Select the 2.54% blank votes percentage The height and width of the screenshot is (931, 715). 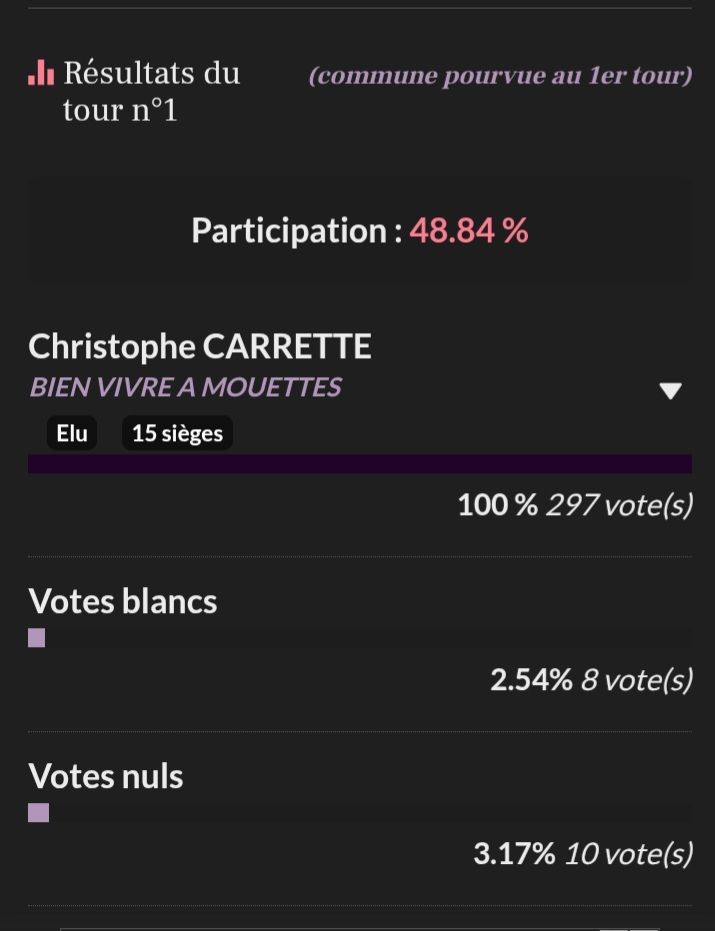tap(531, 680)
